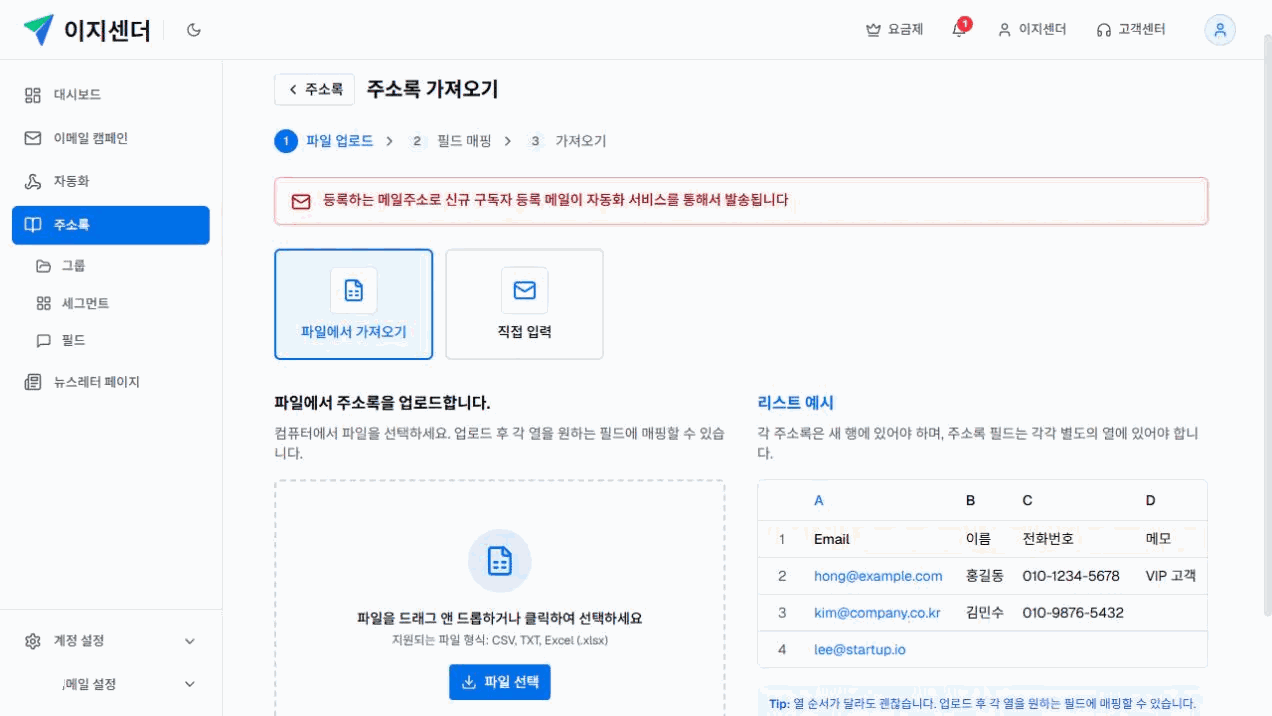Click the red envelope icon in the alert banner
The image size is (1272, 716).
[x=301, y=201]
